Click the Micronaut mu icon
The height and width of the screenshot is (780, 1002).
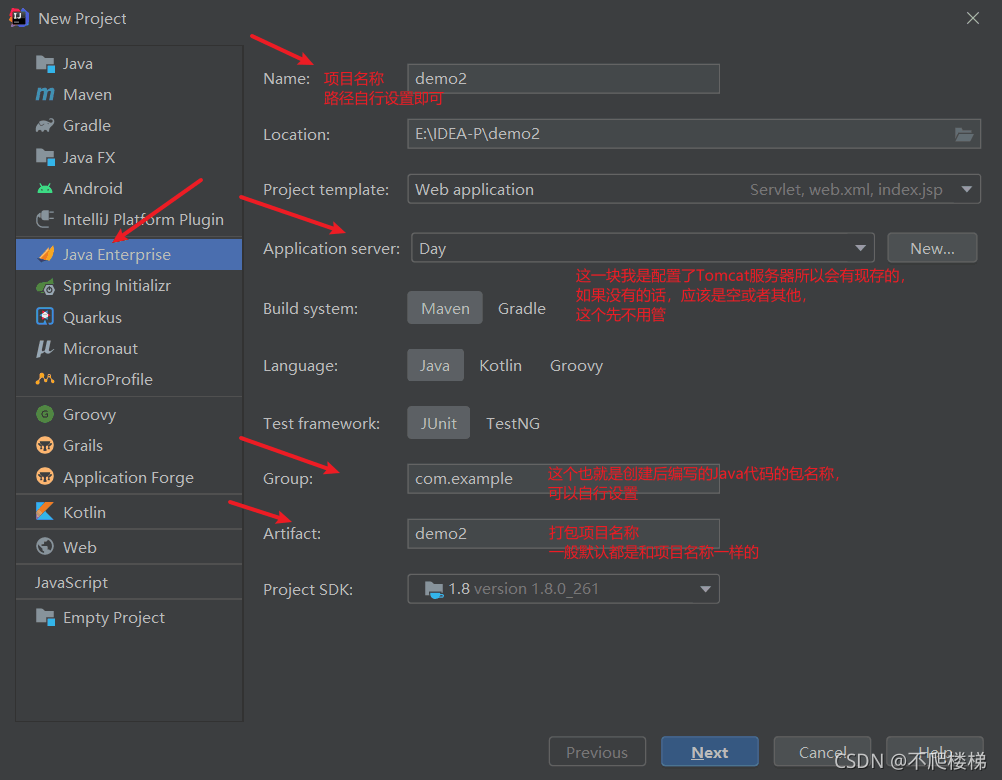click(45, 348)
